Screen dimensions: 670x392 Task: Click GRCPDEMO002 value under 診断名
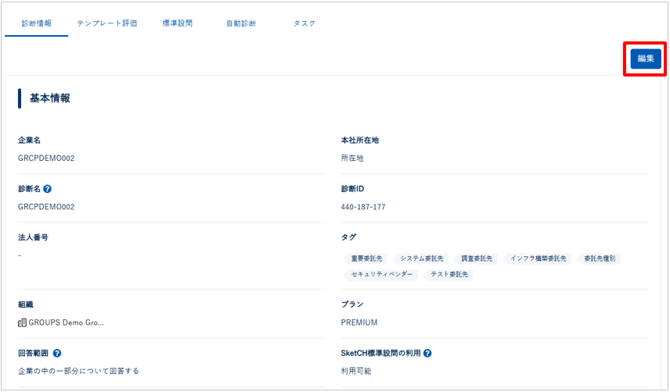(x=46, y=207)
